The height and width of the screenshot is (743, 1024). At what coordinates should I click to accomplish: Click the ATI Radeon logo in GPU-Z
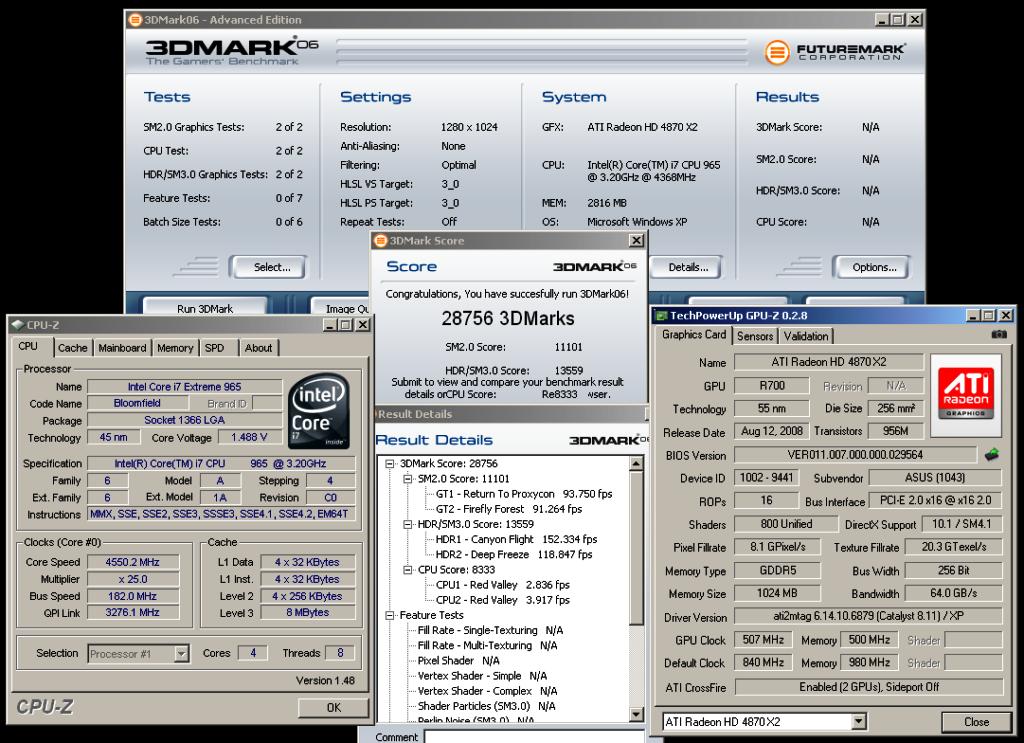(965, 394)
